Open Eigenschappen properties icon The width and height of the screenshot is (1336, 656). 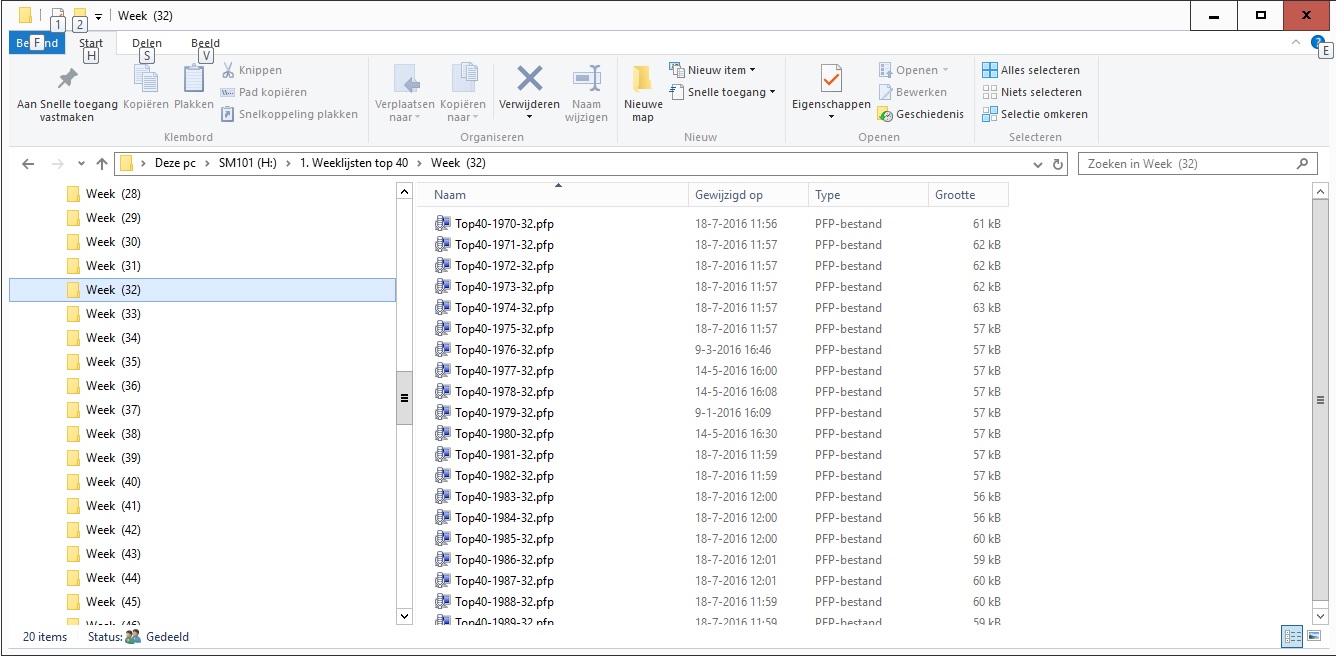831,79
